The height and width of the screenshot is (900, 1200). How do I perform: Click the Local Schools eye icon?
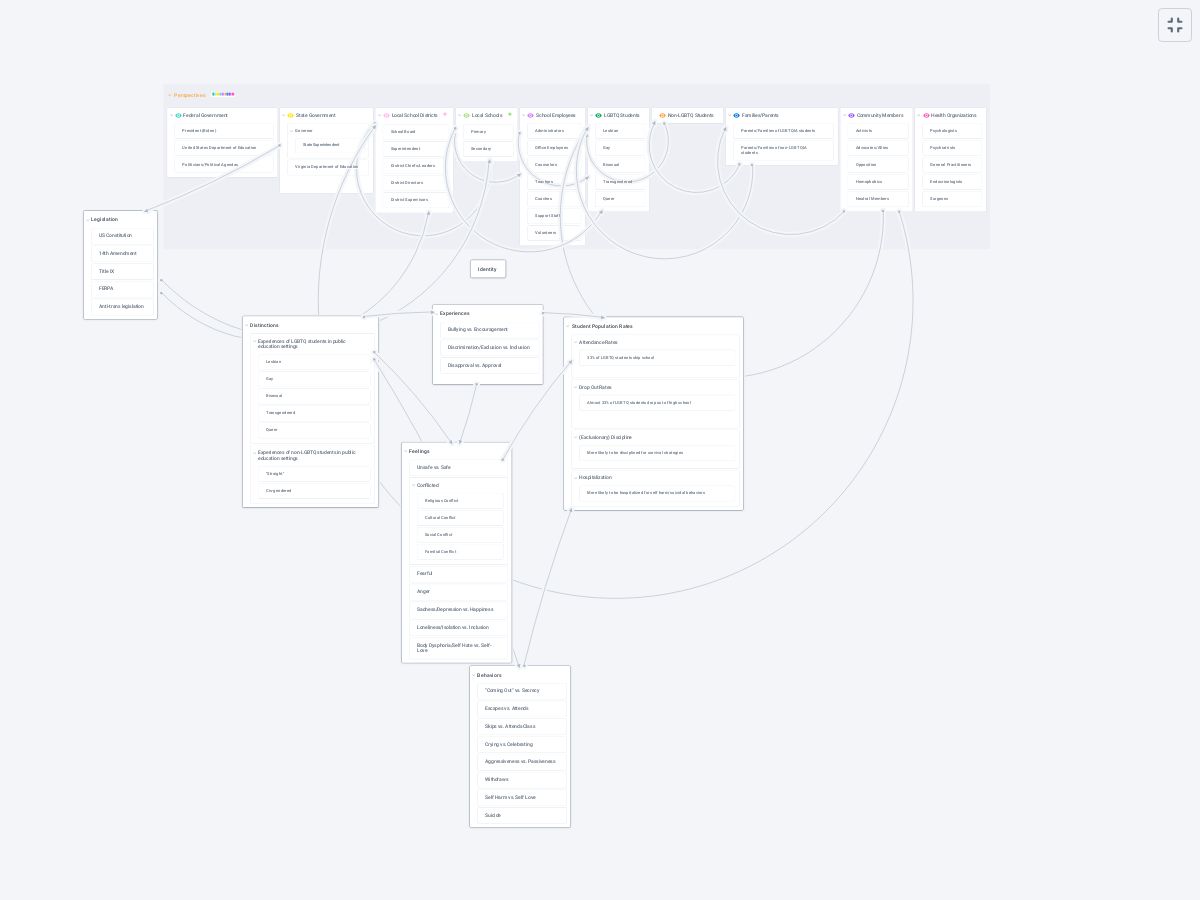point(467,116)
